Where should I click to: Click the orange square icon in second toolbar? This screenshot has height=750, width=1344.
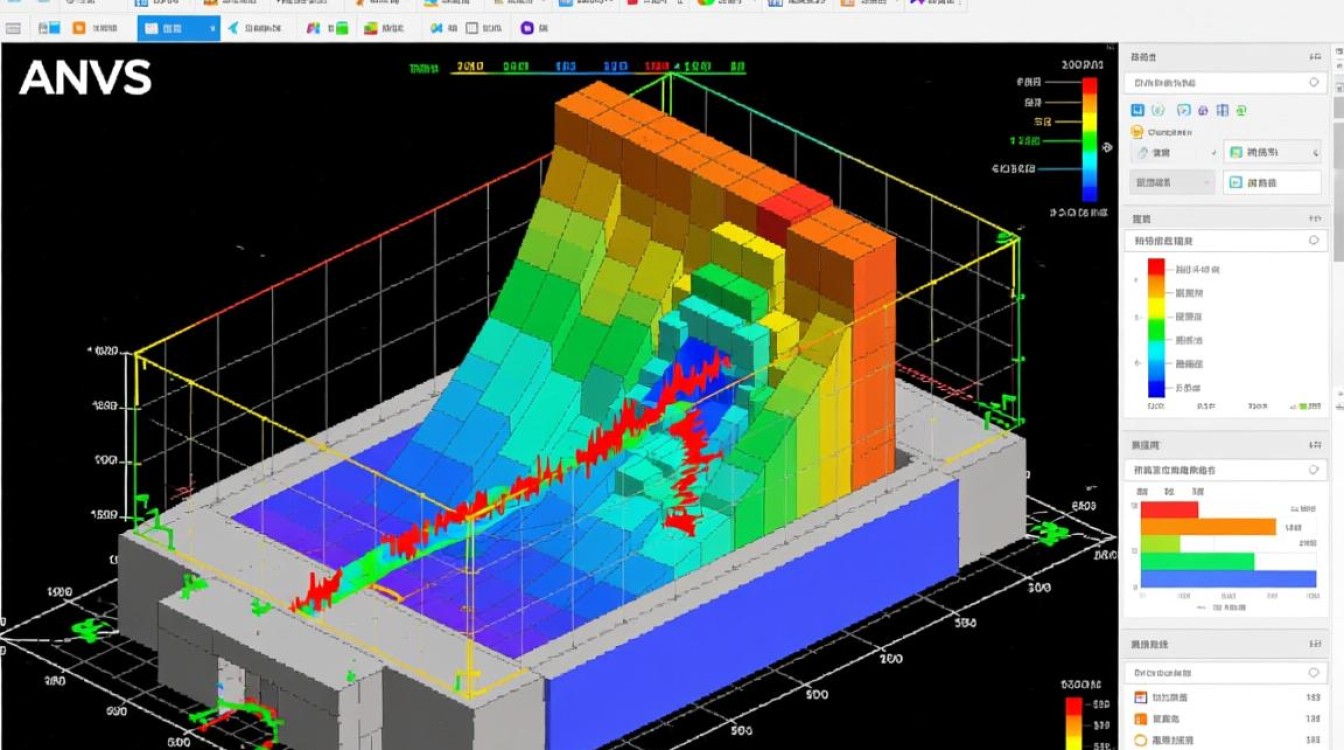(79, 28)
